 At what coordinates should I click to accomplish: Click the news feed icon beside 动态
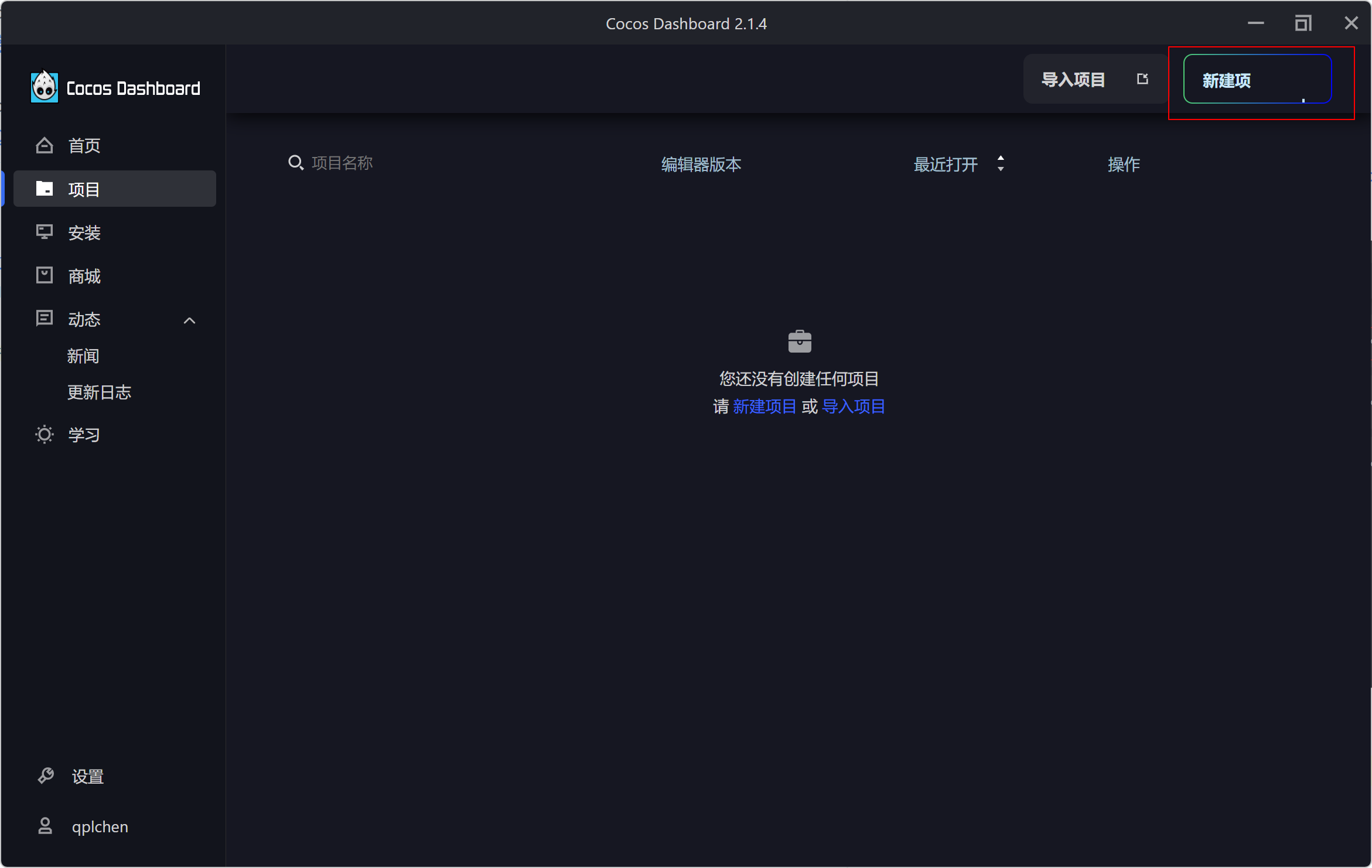pyautogui.click(x=45, y=319)
